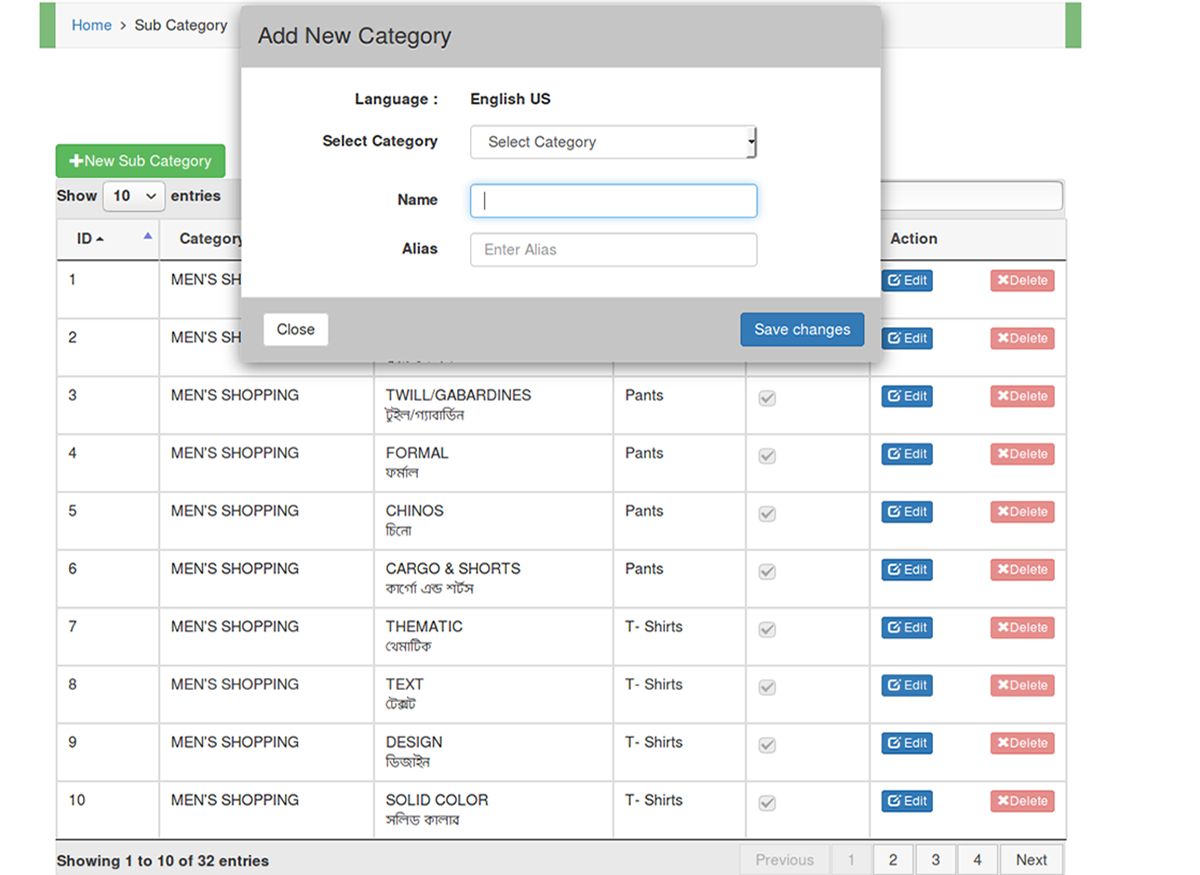Click Save changes in the dialog
Screen dimensions: 1200x875
[x=802, y=330]
